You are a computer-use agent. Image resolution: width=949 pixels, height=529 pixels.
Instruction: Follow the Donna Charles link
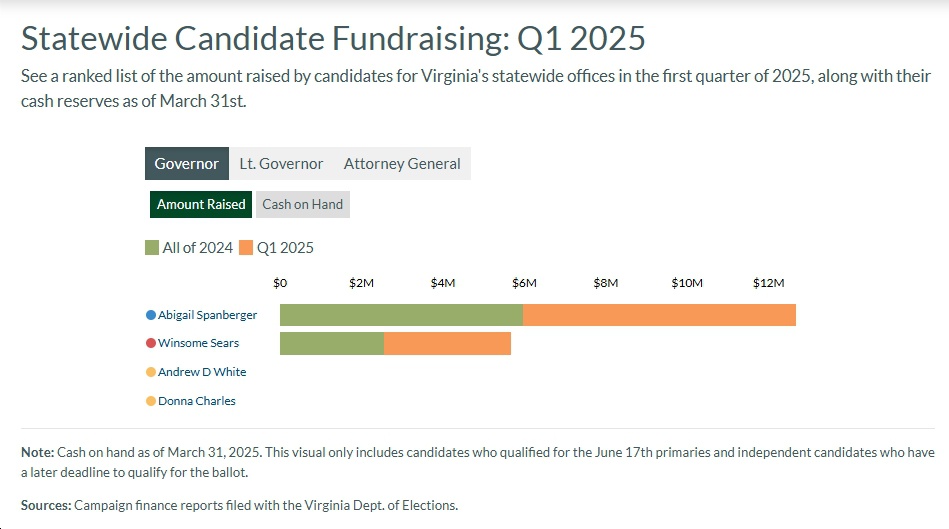197,401
